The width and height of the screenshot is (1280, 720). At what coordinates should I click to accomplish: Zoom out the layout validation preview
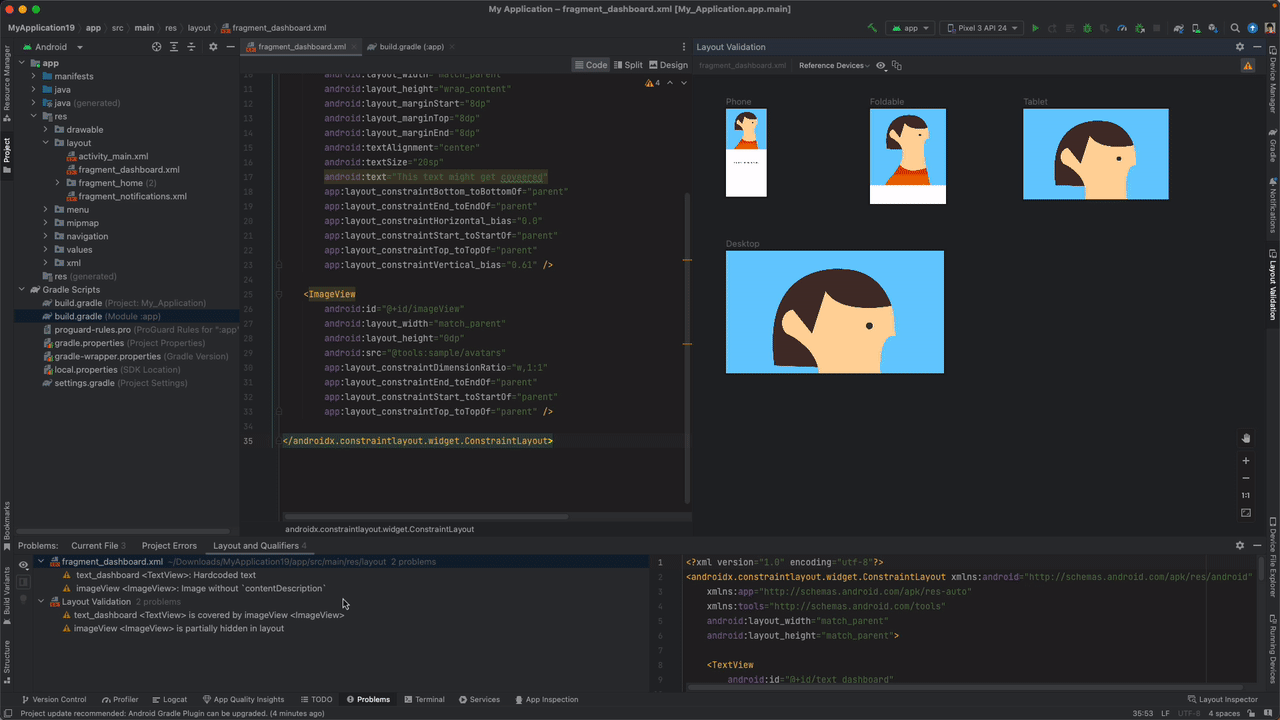tap(1246, 478)
